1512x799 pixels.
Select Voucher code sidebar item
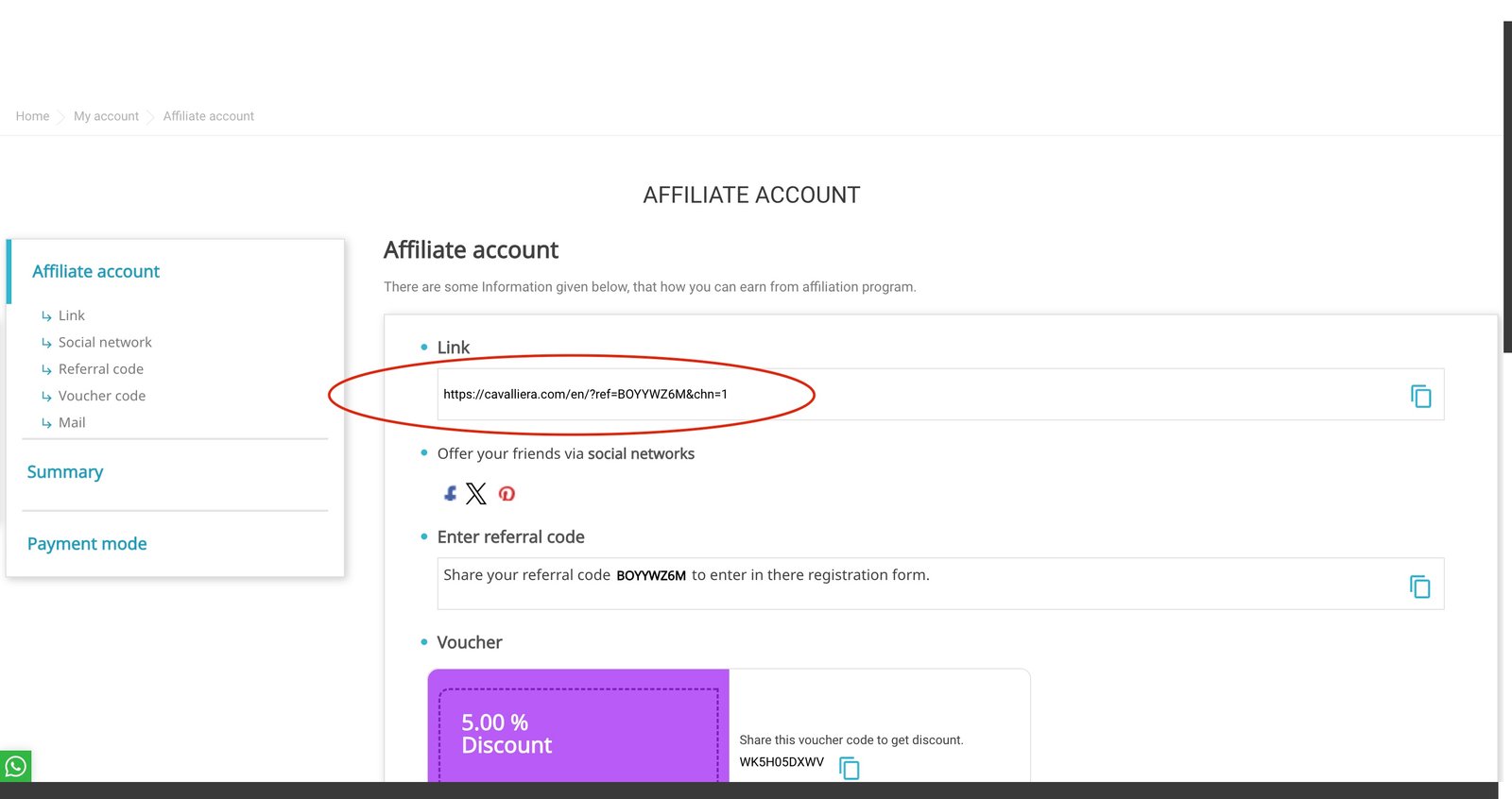pyautogui.click(x=102, y=396)
